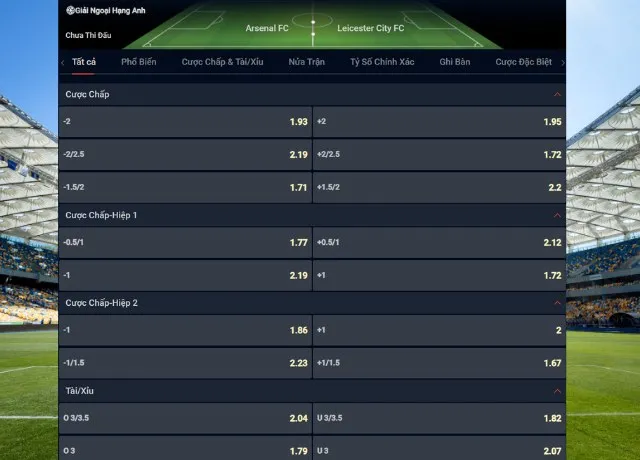The image size is (640, 460).
Task: Pick the -2 handicap at odds 1.93
Action: 185,122
